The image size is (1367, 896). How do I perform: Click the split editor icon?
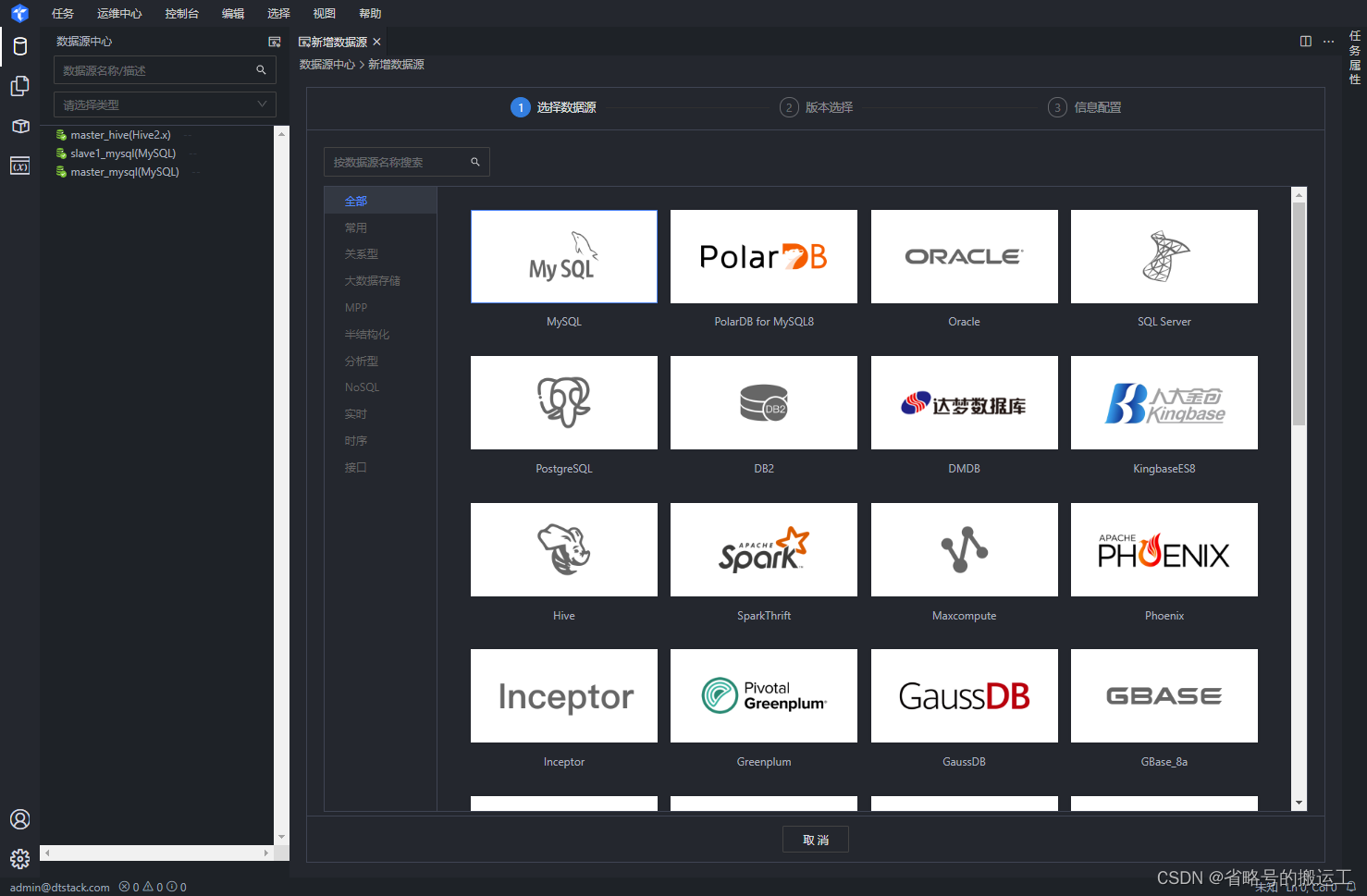point(1306,42)
